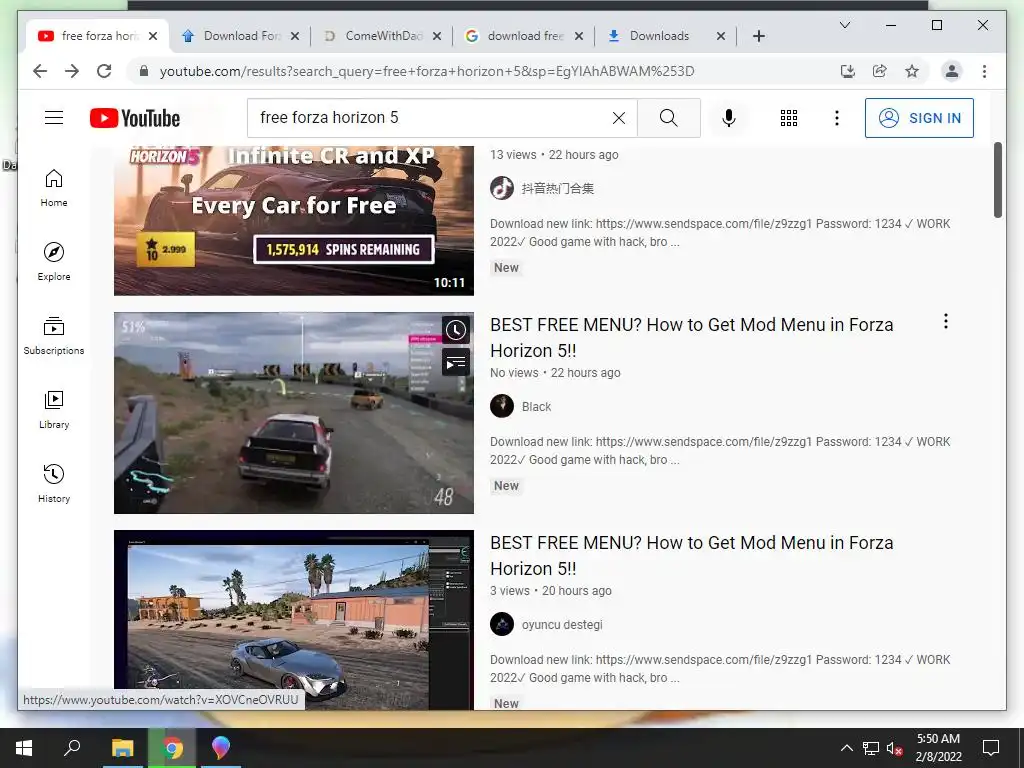Screen dimensions: 1024x768
Task: Click the magnifier search button
Action: pos(668,118)
